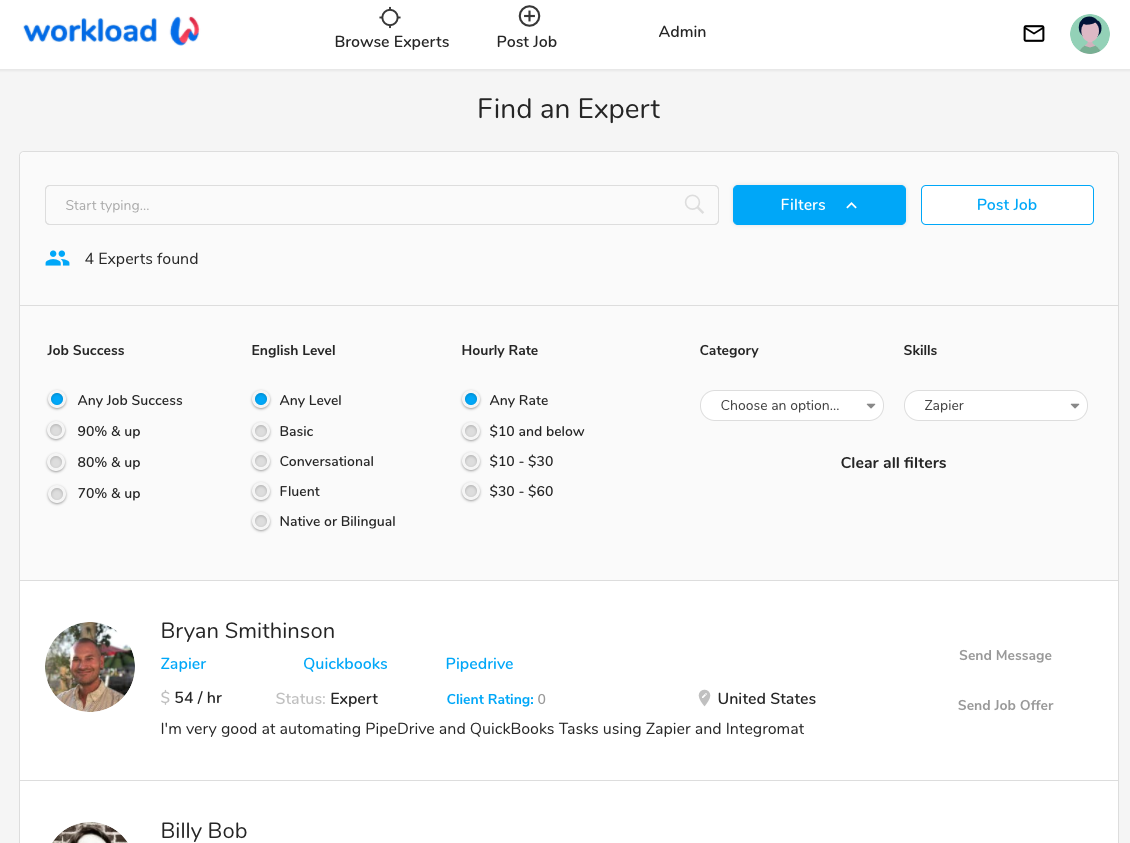Click the search magnifier icon
This screenshot has width=1130, height=843.
(x=694, y=205)
